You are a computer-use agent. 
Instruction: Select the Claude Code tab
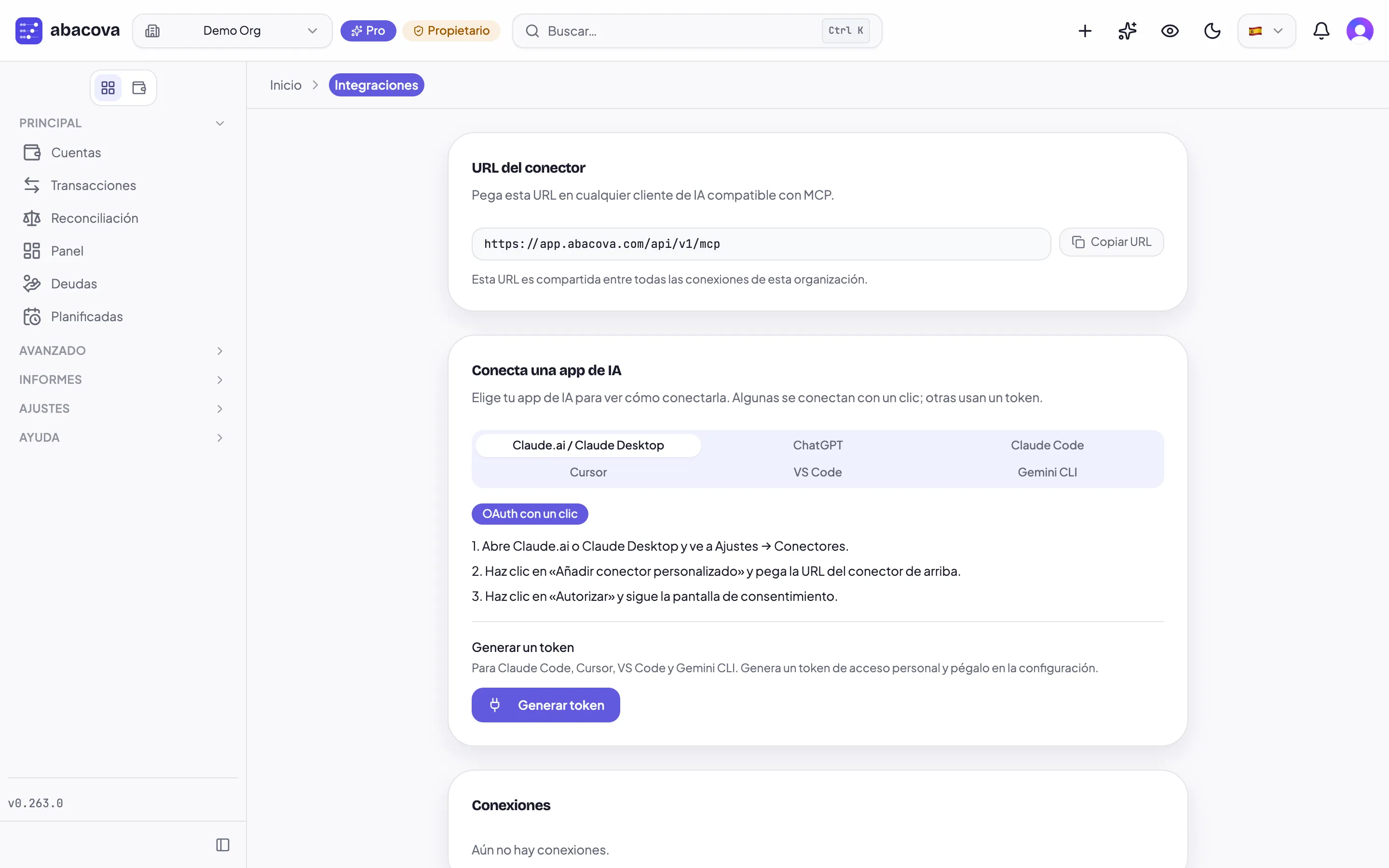(x=1048, y=446)
